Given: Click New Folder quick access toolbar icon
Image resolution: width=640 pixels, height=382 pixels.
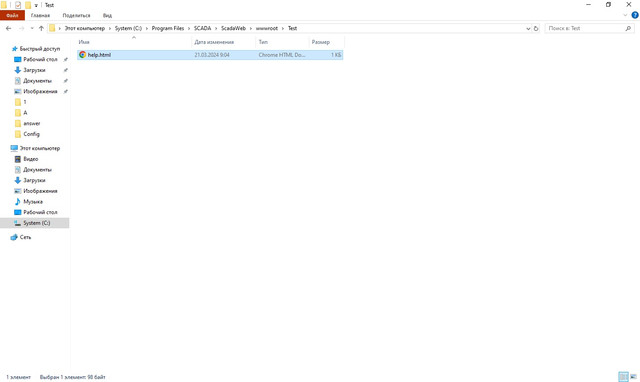Looking at the screenshot, I should [28, 5].
